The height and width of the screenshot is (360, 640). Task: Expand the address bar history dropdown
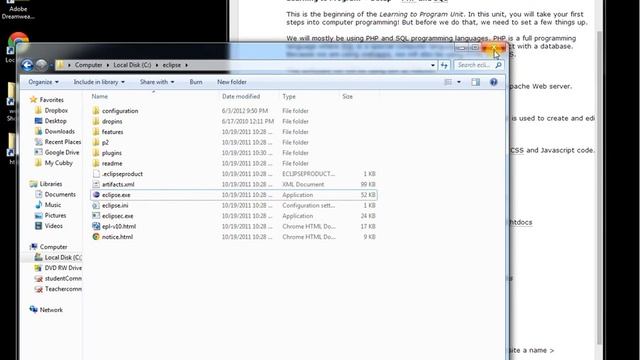click(x=433, y=65)
